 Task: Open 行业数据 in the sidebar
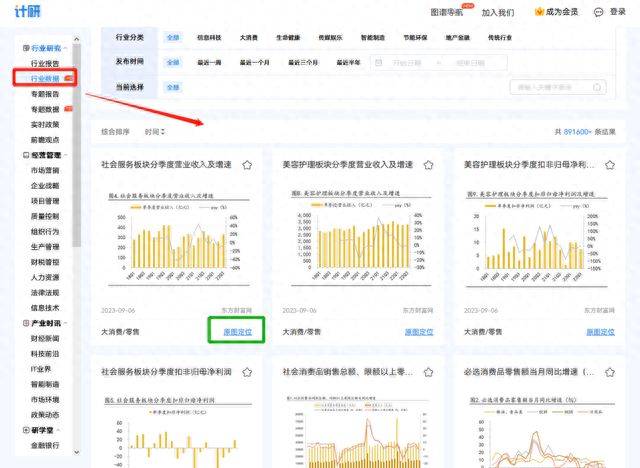[x=45, y=78]
